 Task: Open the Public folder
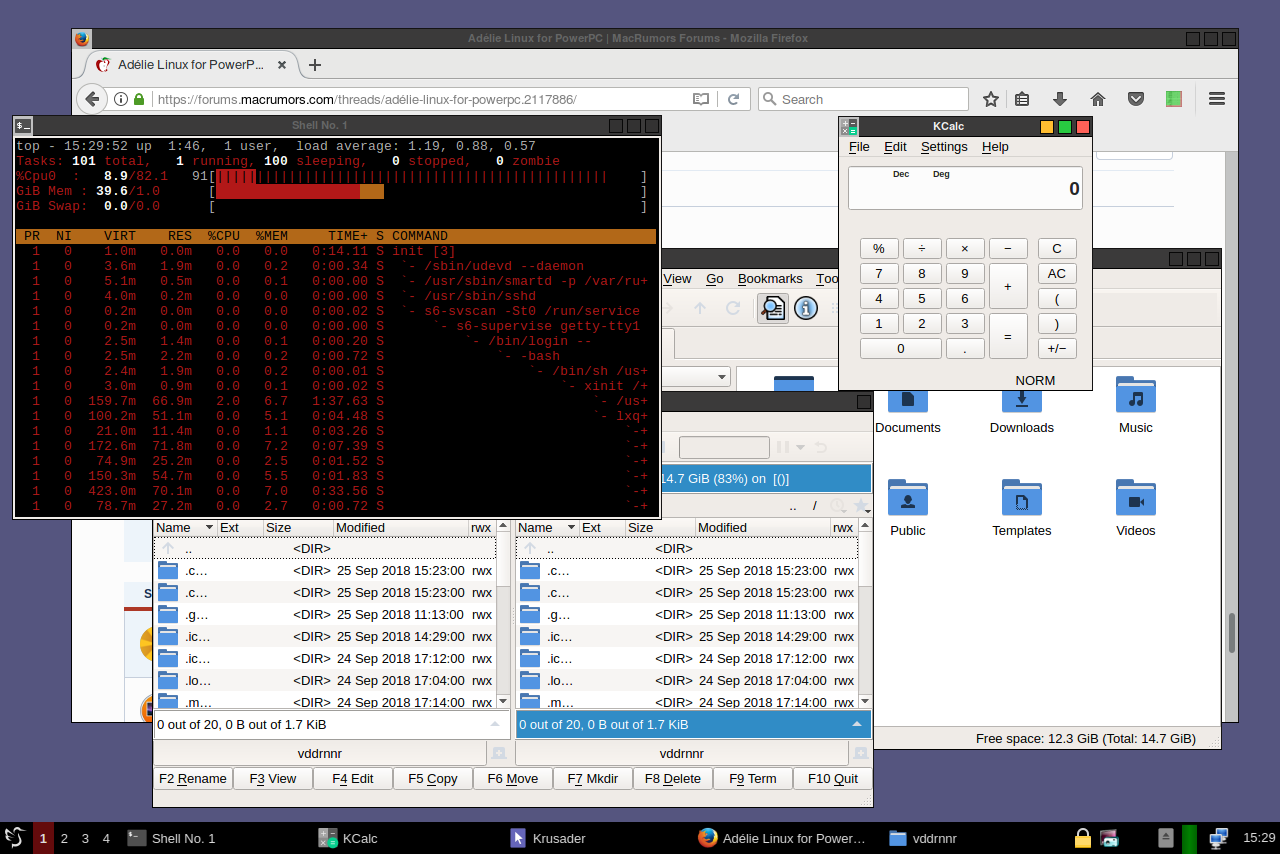coord(907,509)
